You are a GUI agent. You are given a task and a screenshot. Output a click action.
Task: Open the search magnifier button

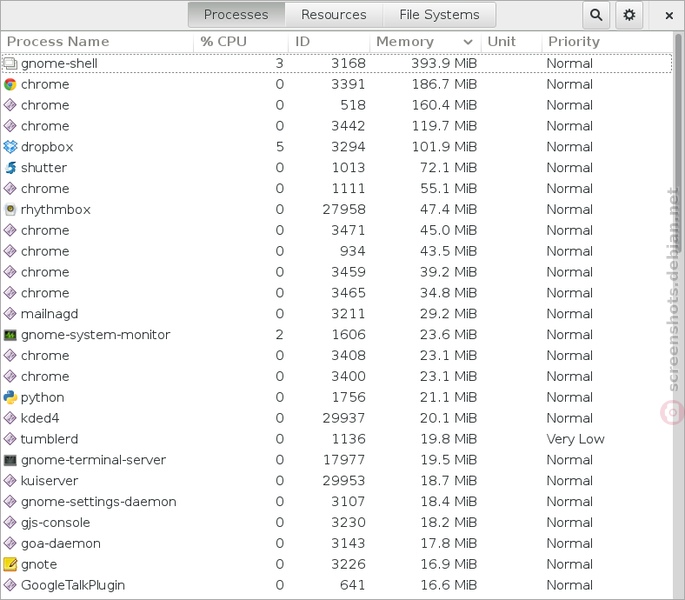click(x=596, y=15)
